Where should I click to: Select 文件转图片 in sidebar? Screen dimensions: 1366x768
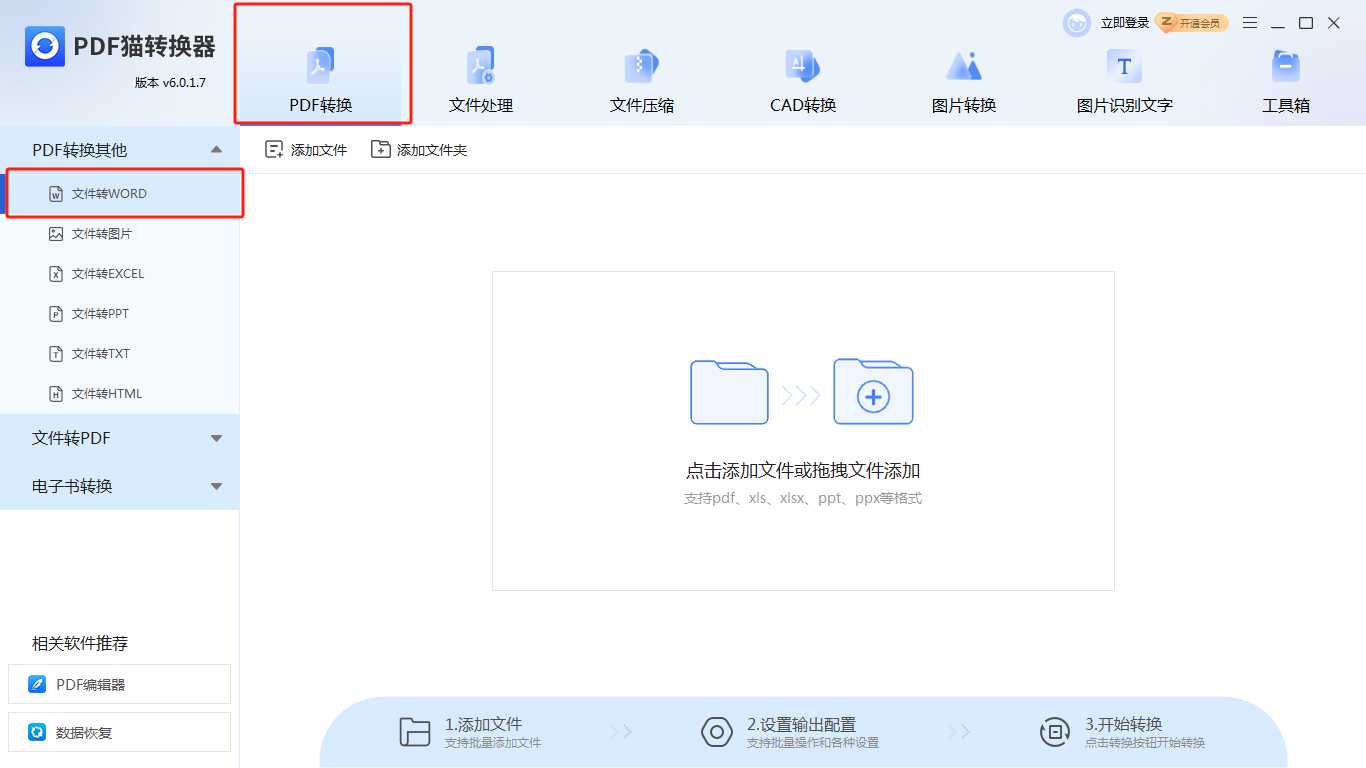click(x=120, y=234)
